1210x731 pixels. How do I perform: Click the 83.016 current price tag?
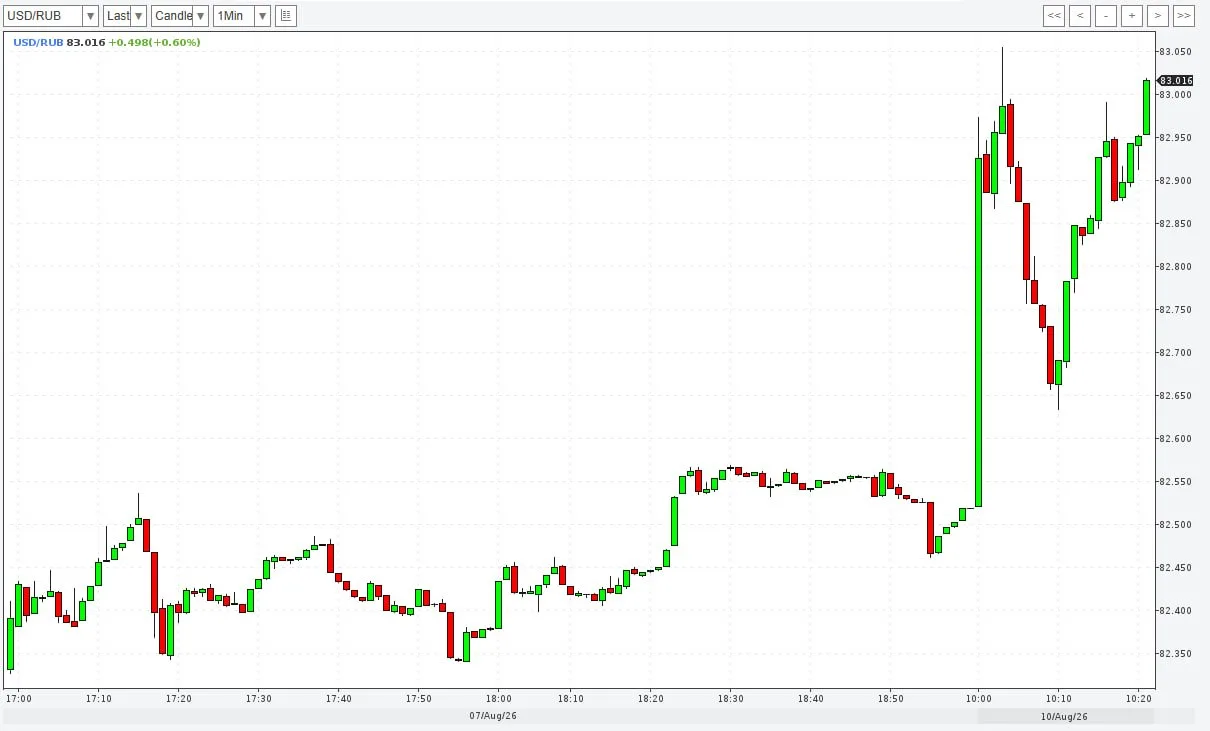pos(1175,80)
